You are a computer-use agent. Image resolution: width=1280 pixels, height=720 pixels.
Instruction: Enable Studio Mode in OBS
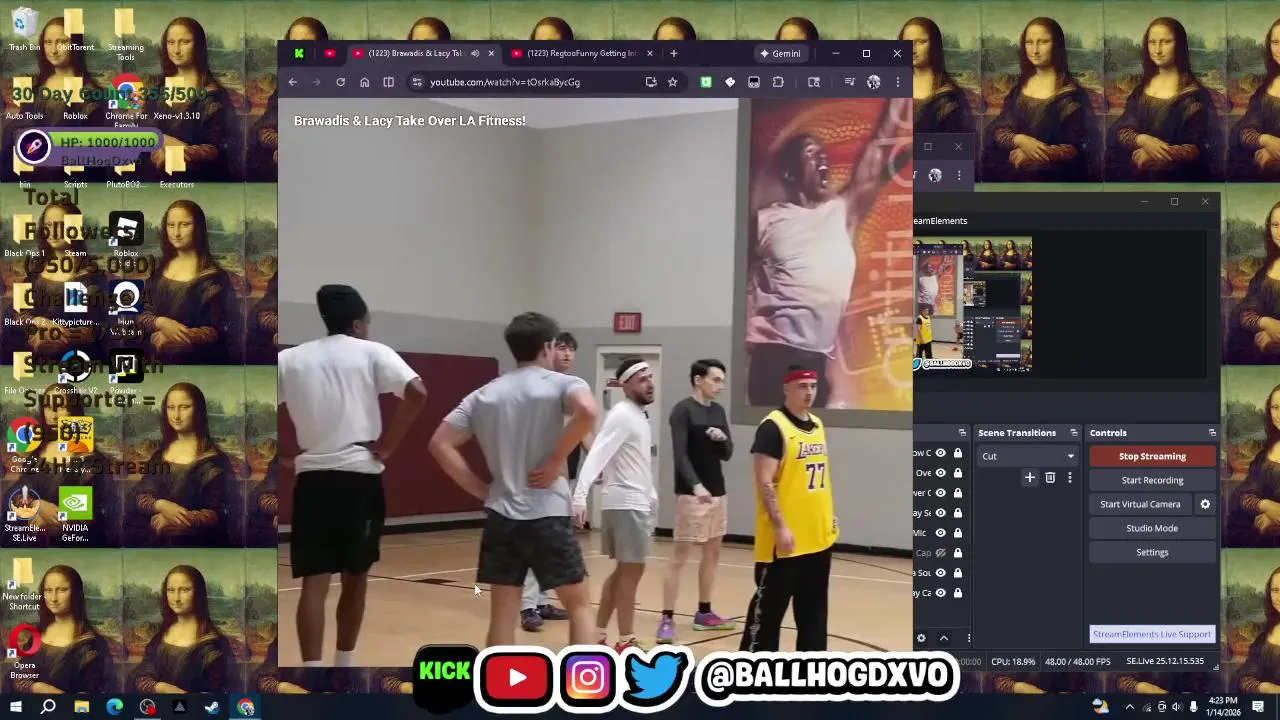1152,528
